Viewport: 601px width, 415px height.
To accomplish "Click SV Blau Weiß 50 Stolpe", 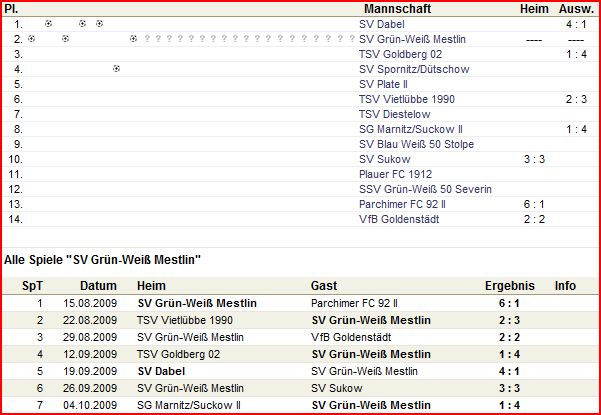I will [x=417, y=144].
